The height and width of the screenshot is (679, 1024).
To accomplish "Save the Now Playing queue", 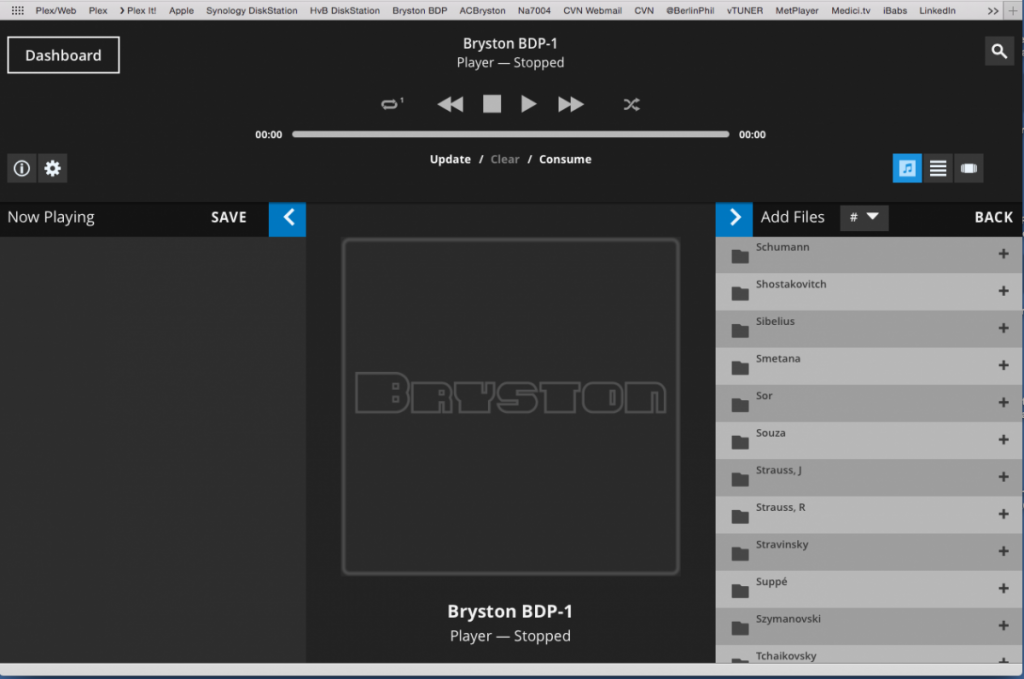I will (x=229, y=217).
